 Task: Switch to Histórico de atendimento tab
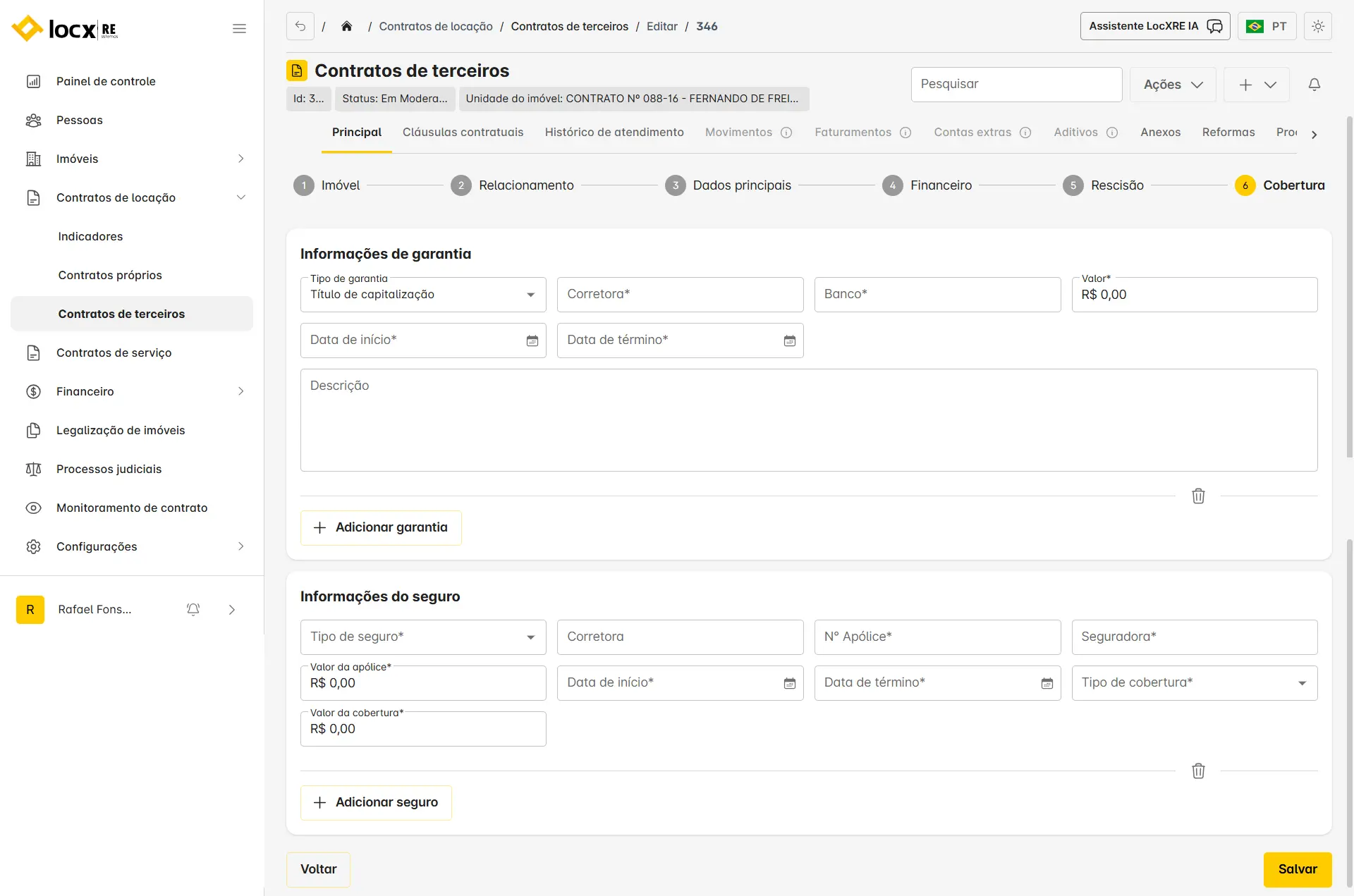coord(614,133)
